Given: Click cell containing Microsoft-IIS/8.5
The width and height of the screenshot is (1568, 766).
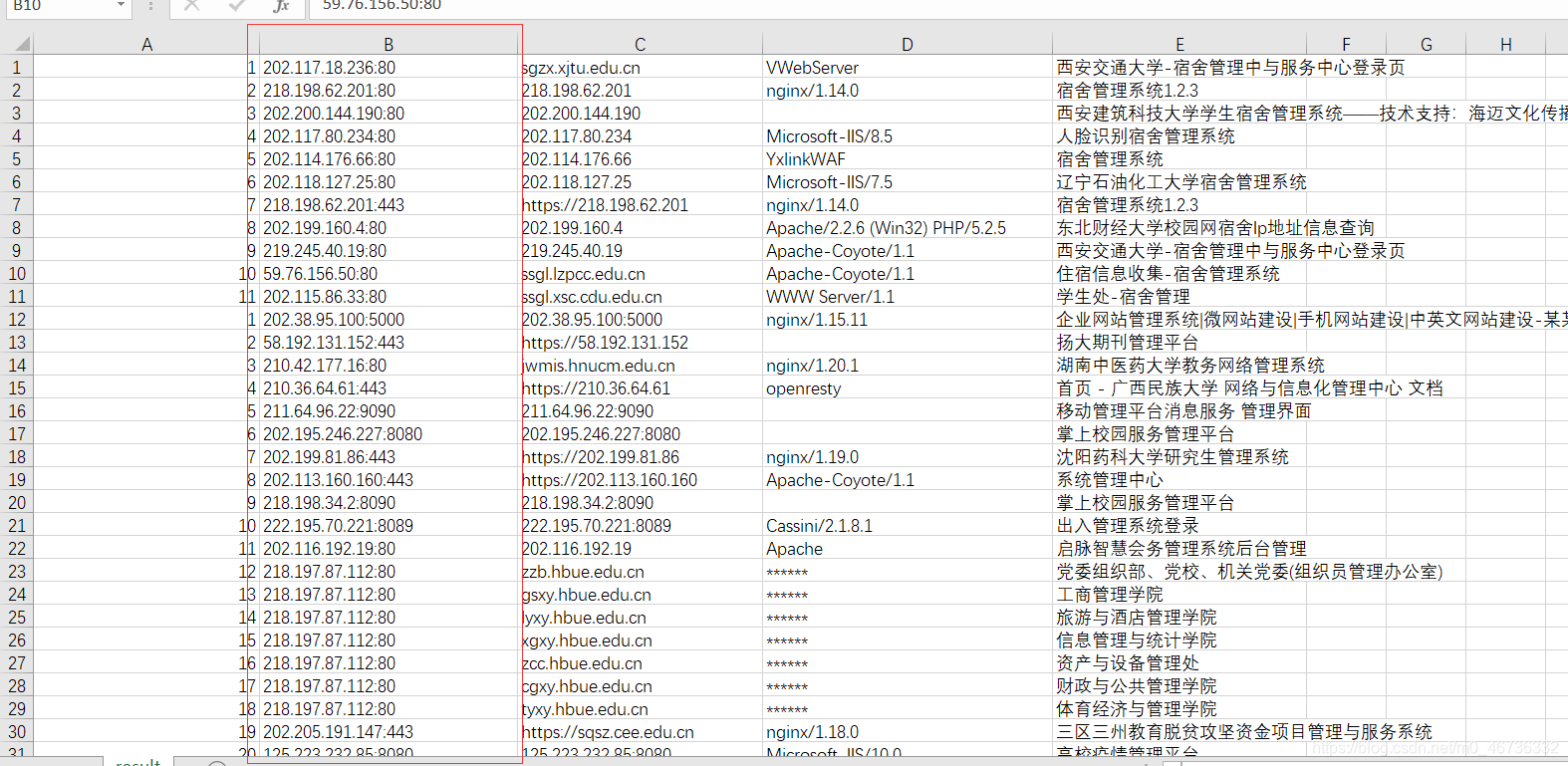Looking at the screenshot, I should (908, 136).
